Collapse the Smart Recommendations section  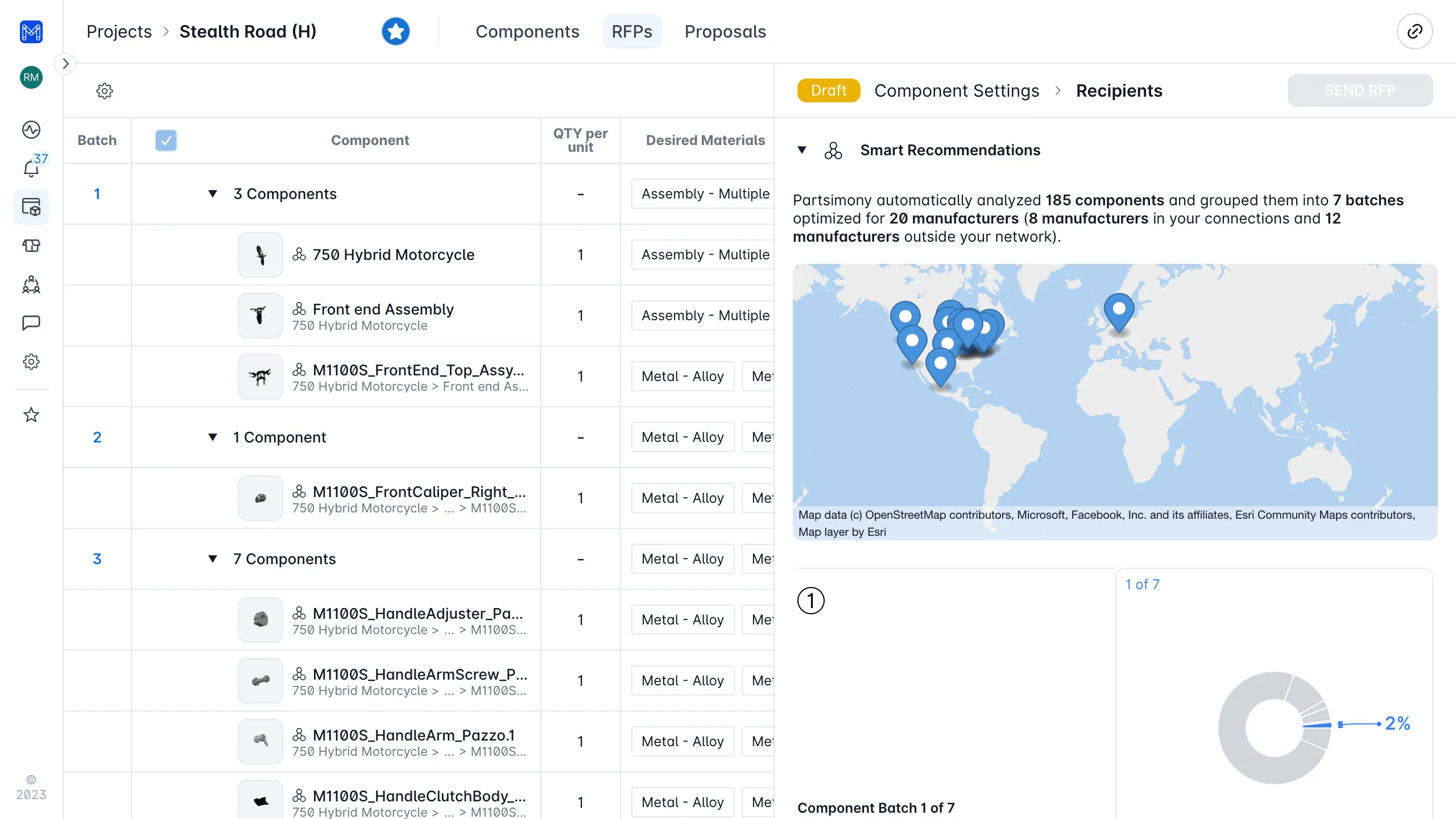pyautogui.click(x=802, y=150)
